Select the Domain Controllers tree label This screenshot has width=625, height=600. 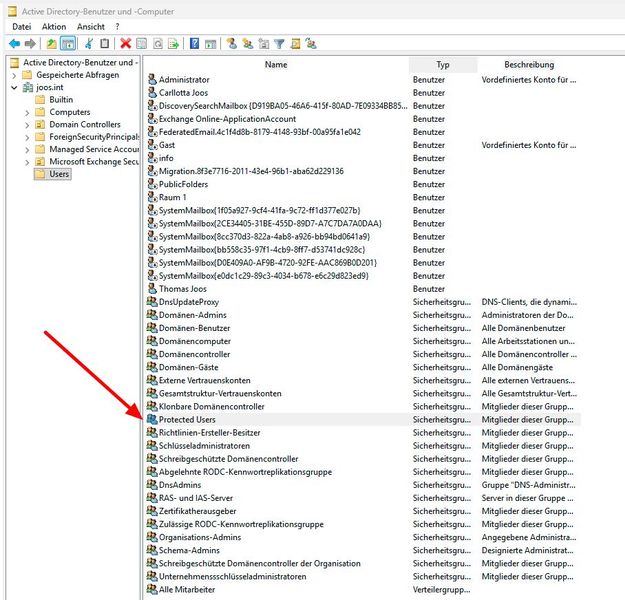(85, 124)
